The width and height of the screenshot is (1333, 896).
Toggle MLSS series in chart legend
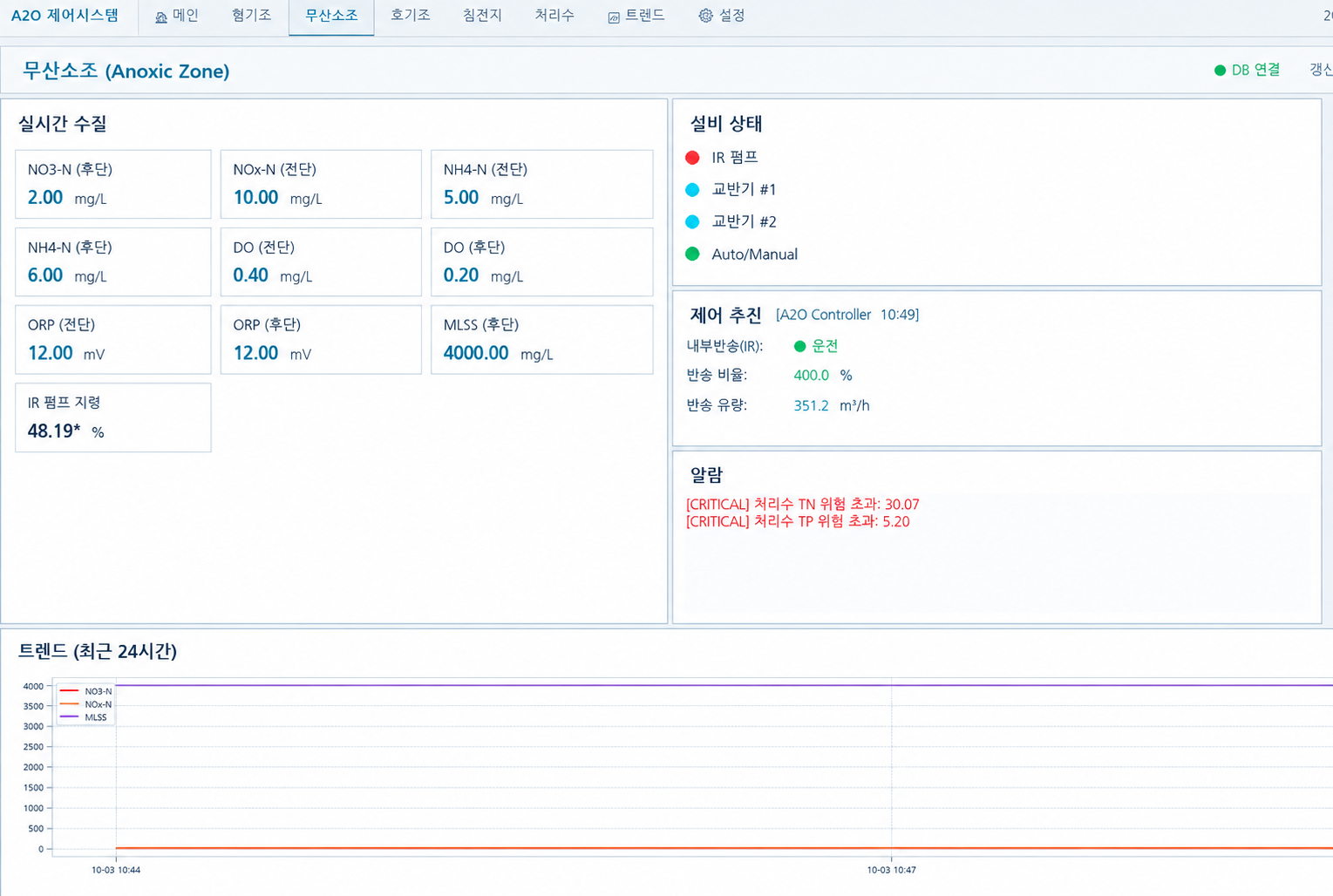pos(83,717)
